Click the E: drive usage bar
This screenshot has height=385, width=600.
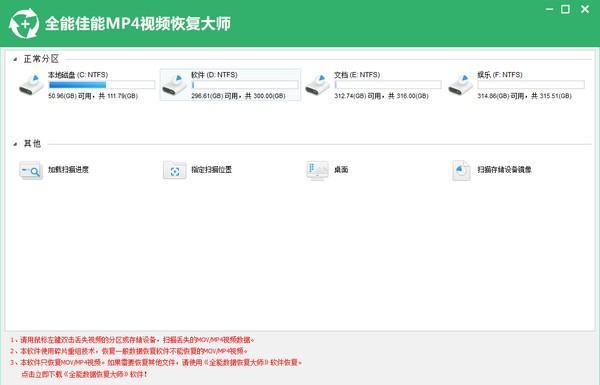[x=388, y=85]
